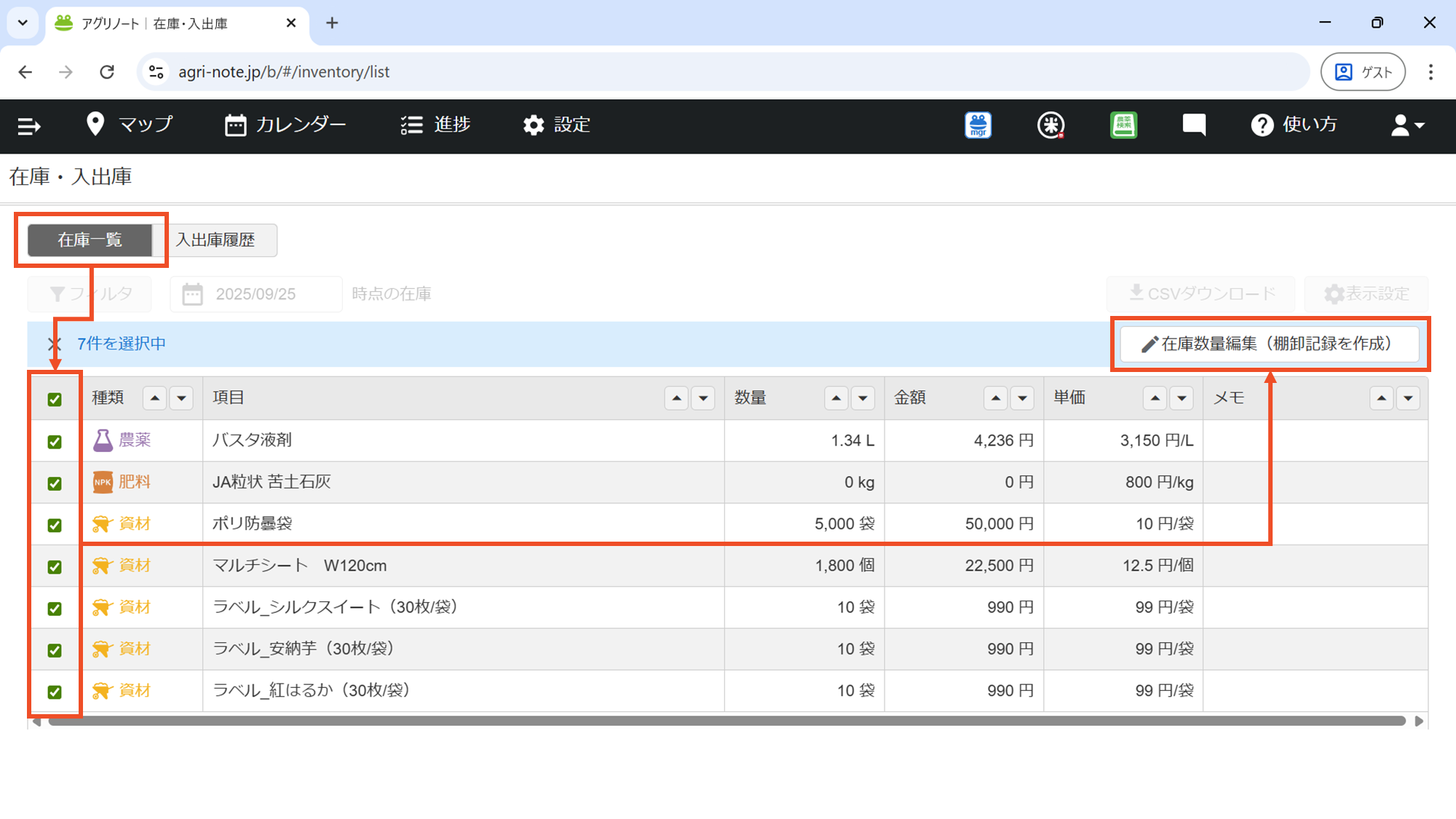Image resolution: width=1456 pixels, height=819 pixels.
Task: Click the NPK fertilizer icon for JA粒状 苦土石灰
Action: pos(103,482)
